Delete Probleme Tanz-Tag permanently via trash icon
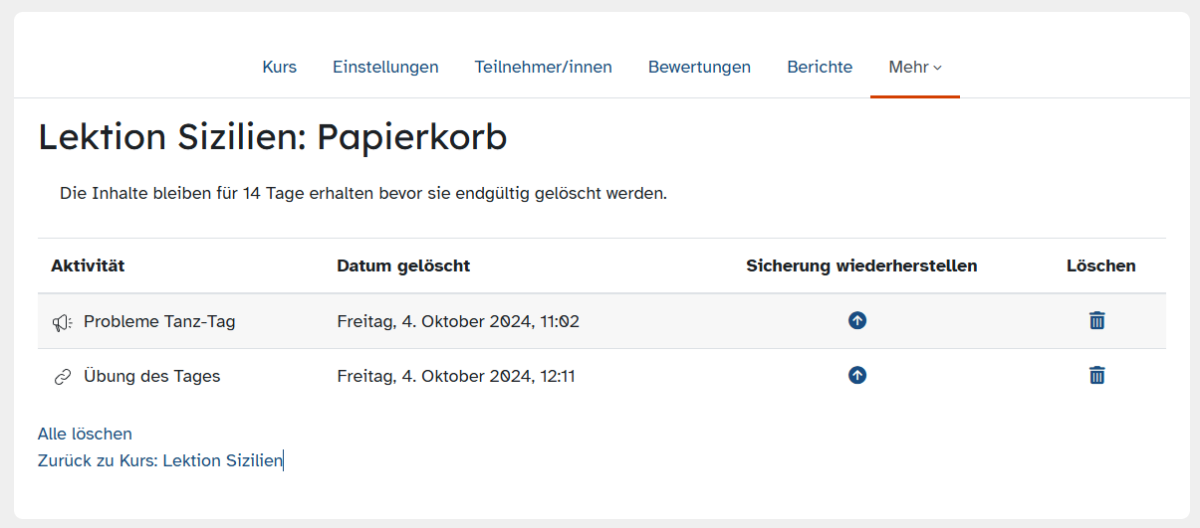Screen dimensions: 1200x528 pos(1097,321)
